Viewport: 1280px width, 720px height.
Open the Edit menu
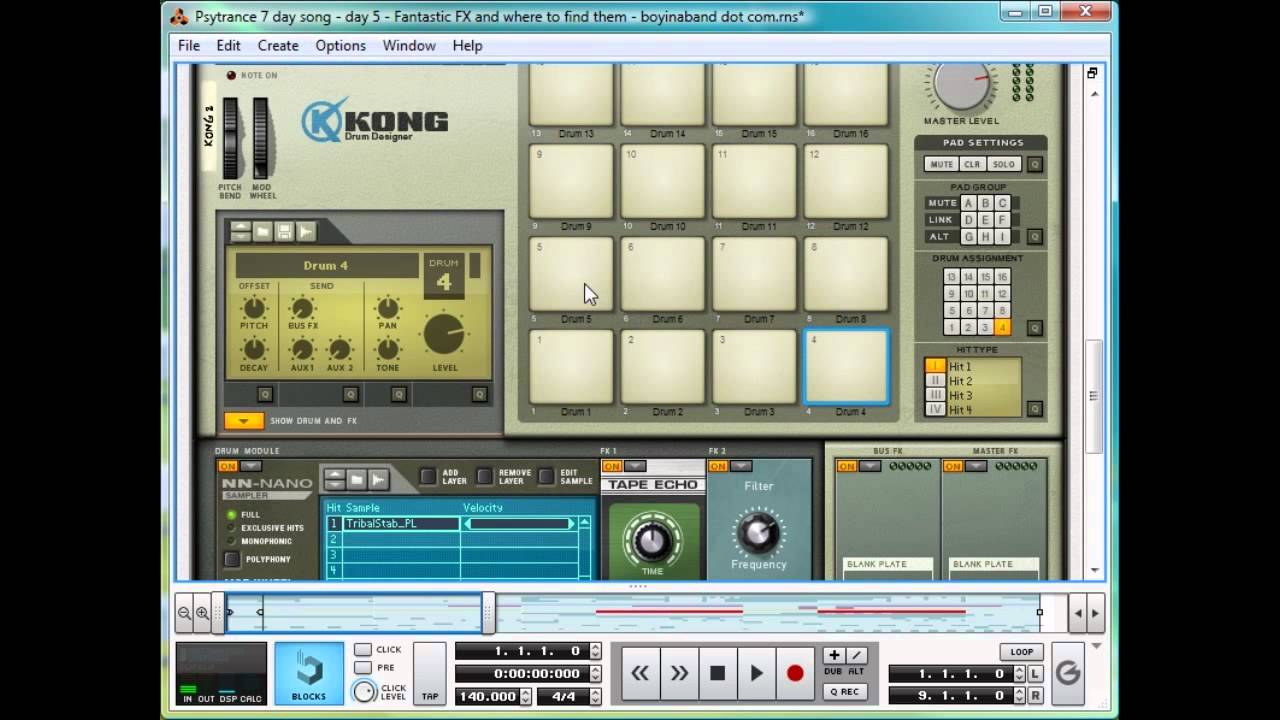click(x=228, y=45)
